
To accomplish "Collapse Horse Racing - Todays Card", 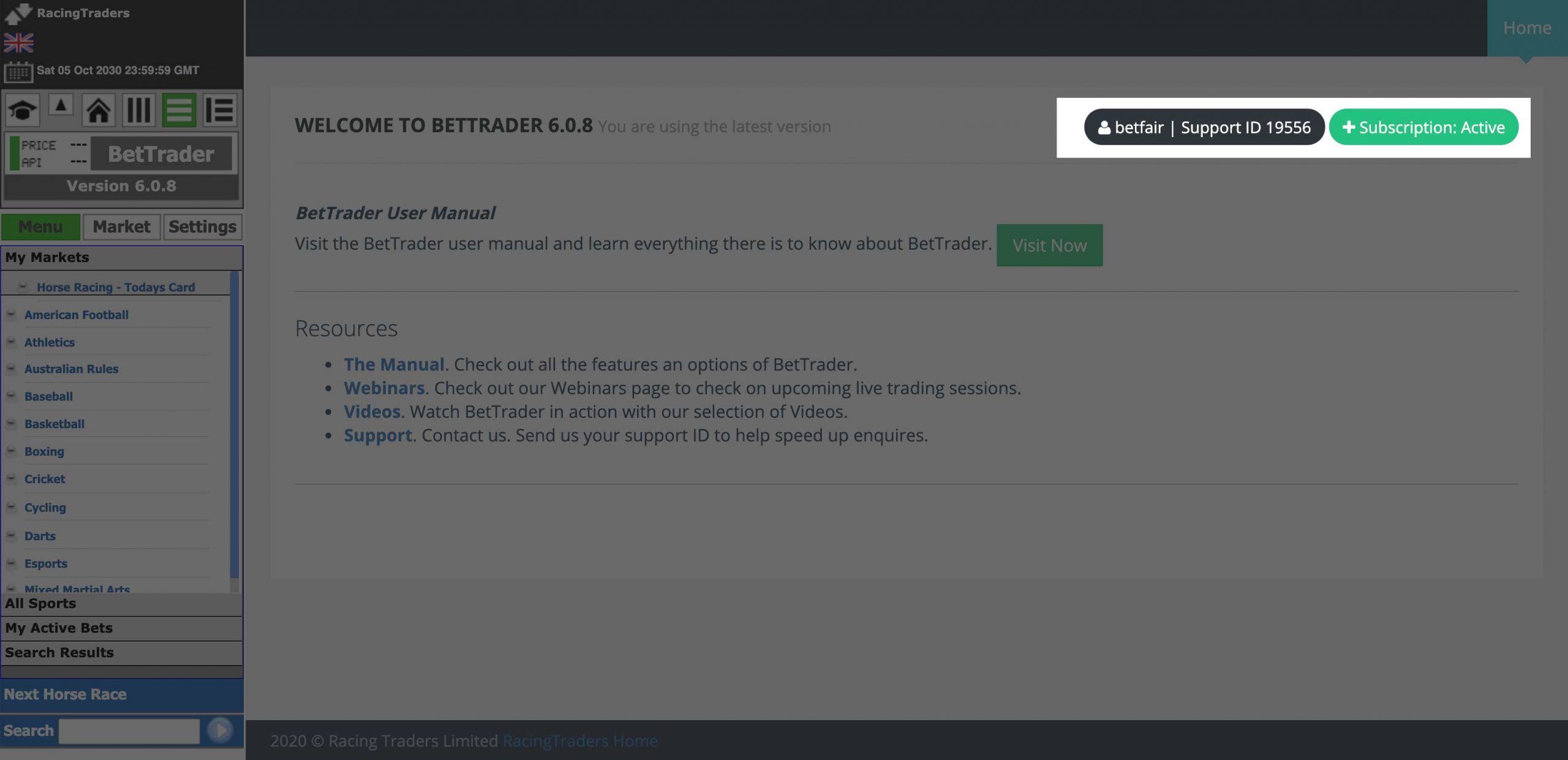I will click(x=23, y=287).
